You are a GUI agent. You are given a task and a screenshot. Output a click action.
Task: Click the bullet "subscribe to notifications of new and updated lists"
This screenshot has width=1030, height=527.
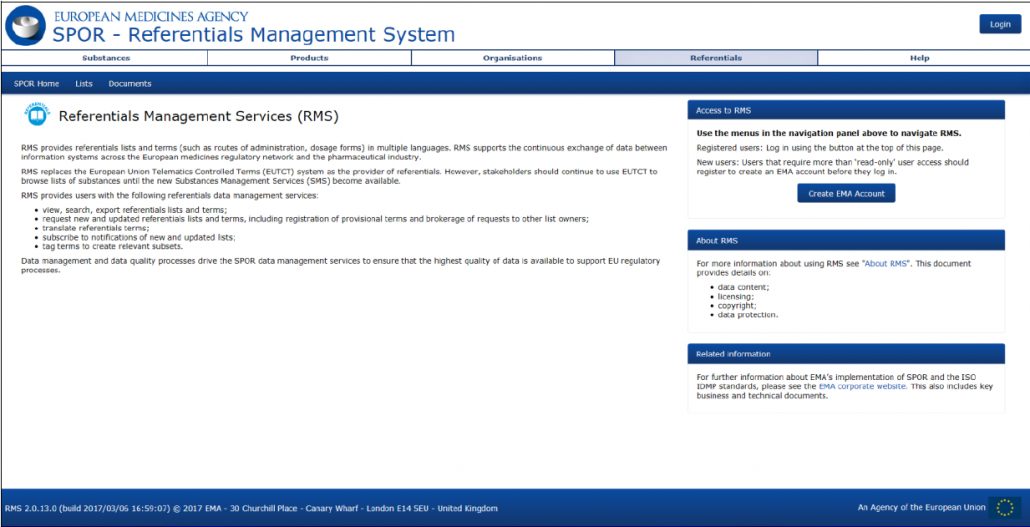click(x=139, y=237)
